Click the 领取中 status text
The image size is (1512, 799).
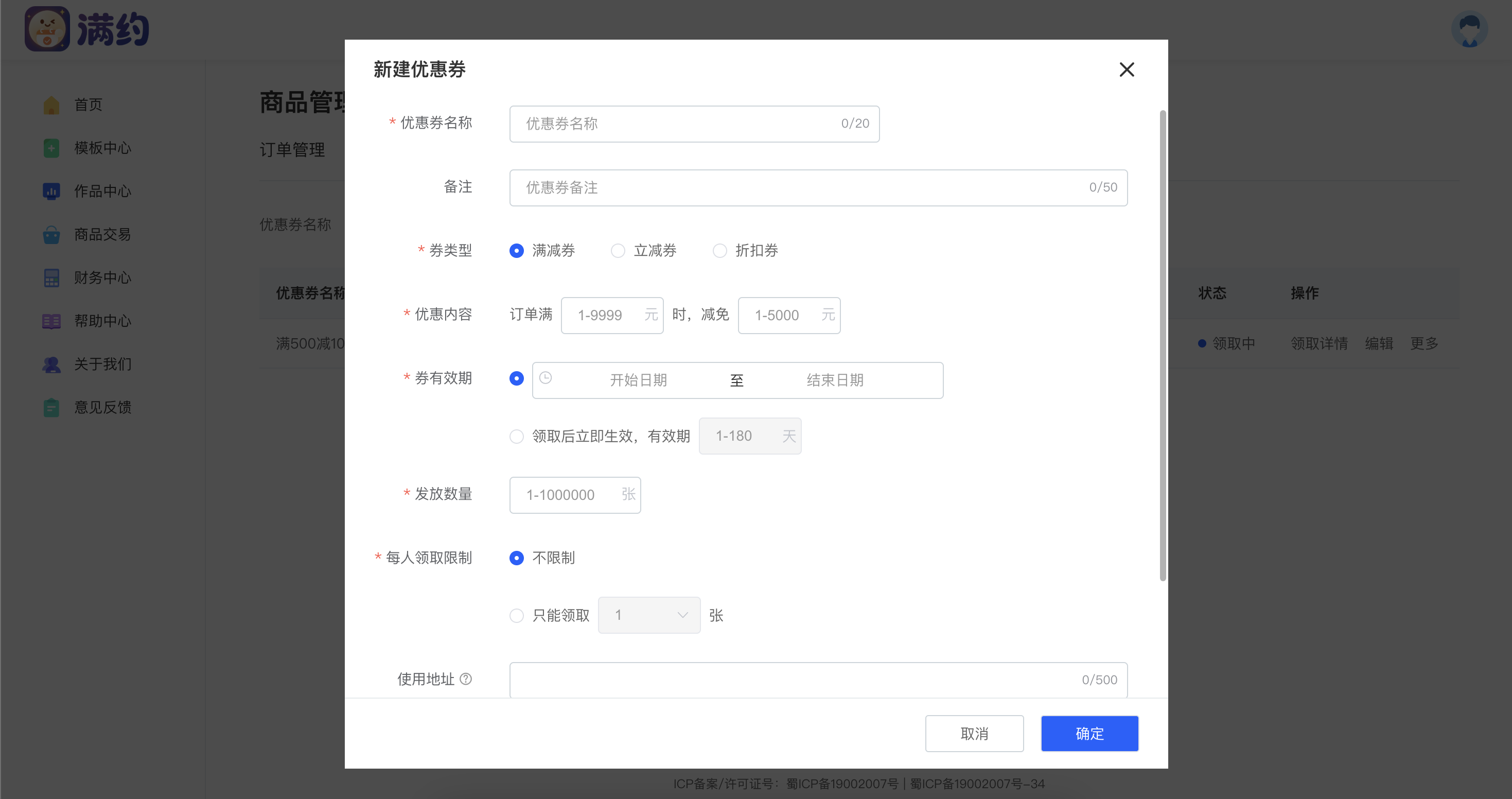(1233, 343)
